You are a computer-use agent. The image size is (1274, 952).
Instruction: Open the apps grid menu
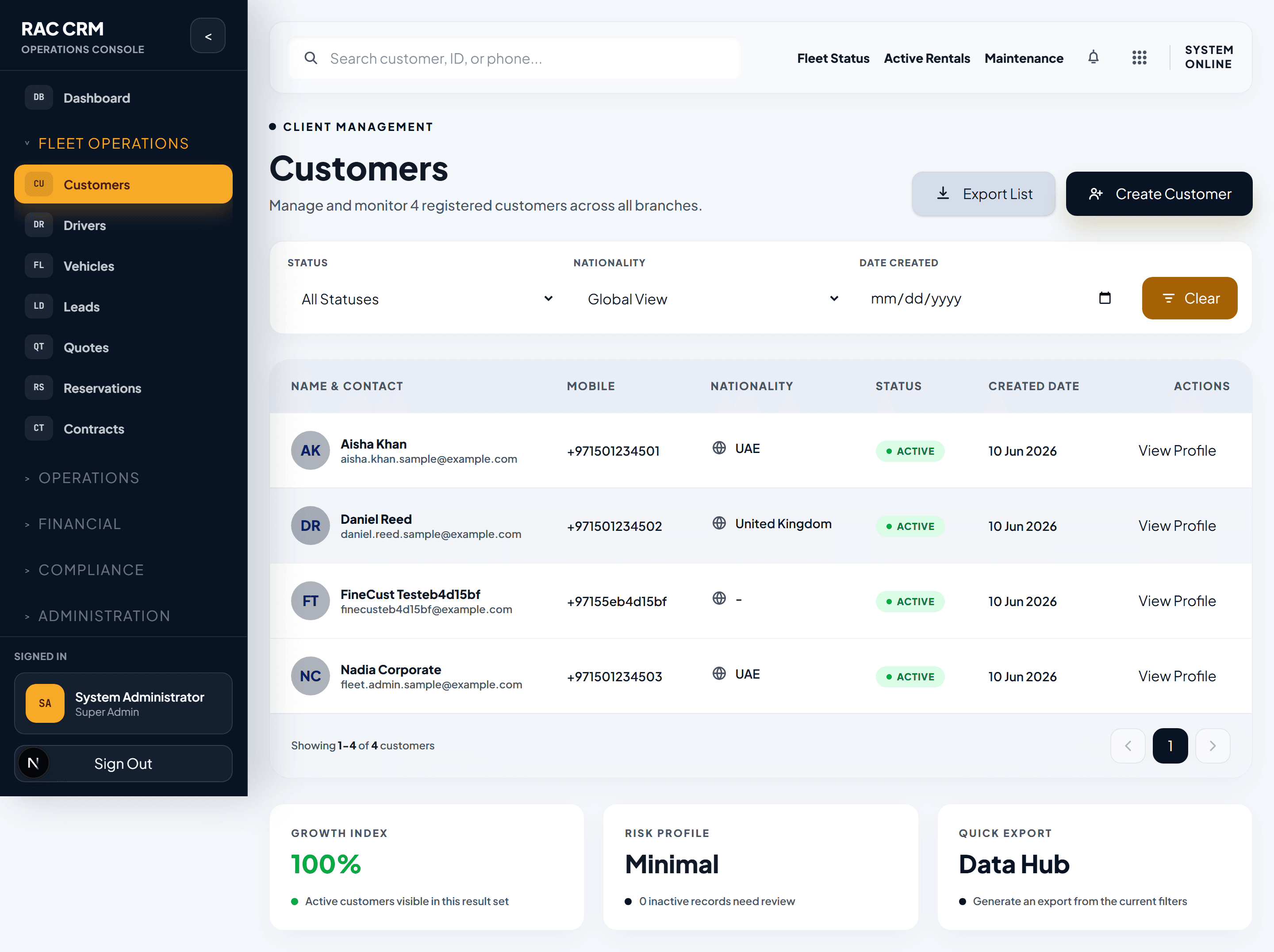coord(1139,58)
